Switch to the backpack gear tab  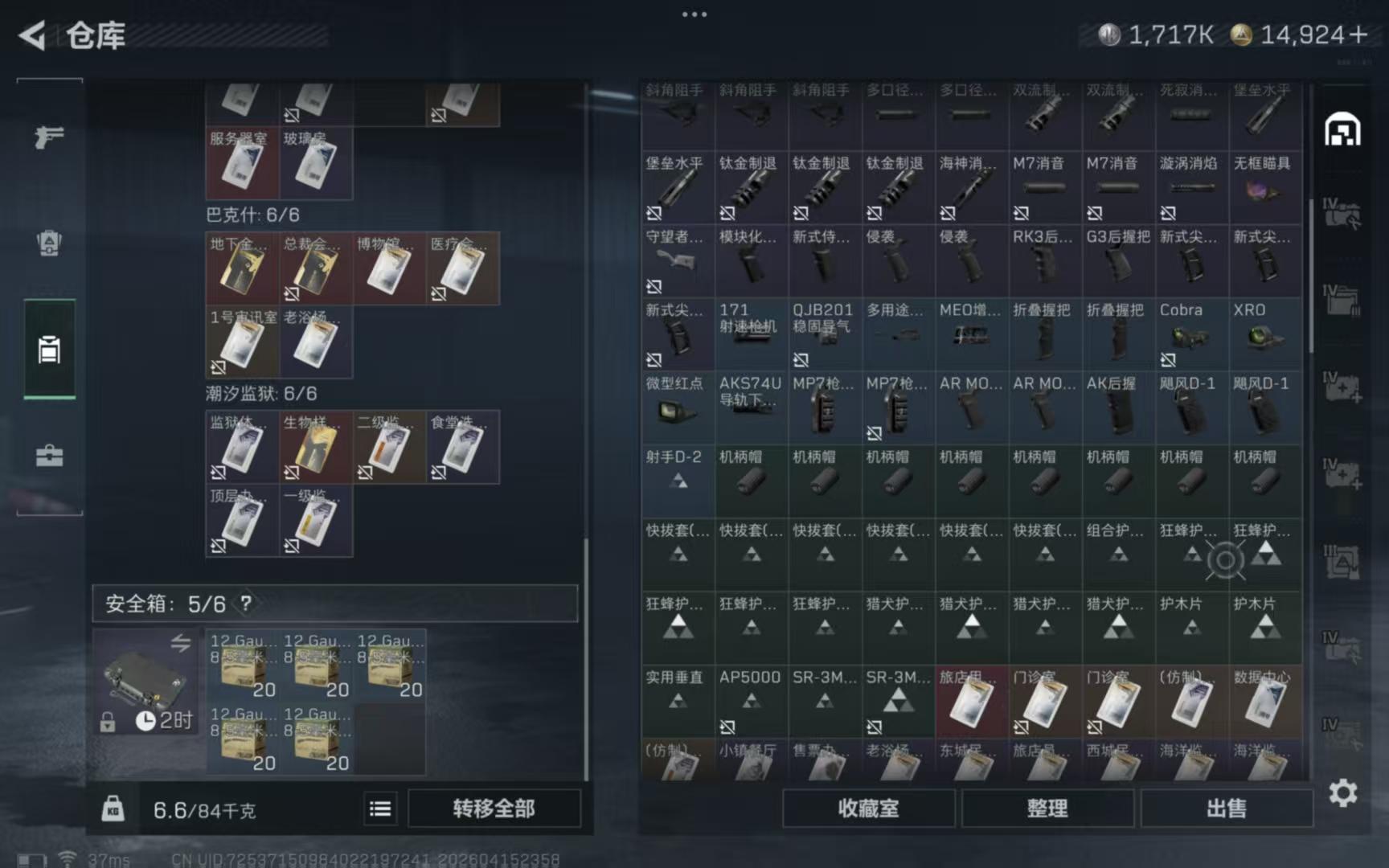[x=49, y=243]
